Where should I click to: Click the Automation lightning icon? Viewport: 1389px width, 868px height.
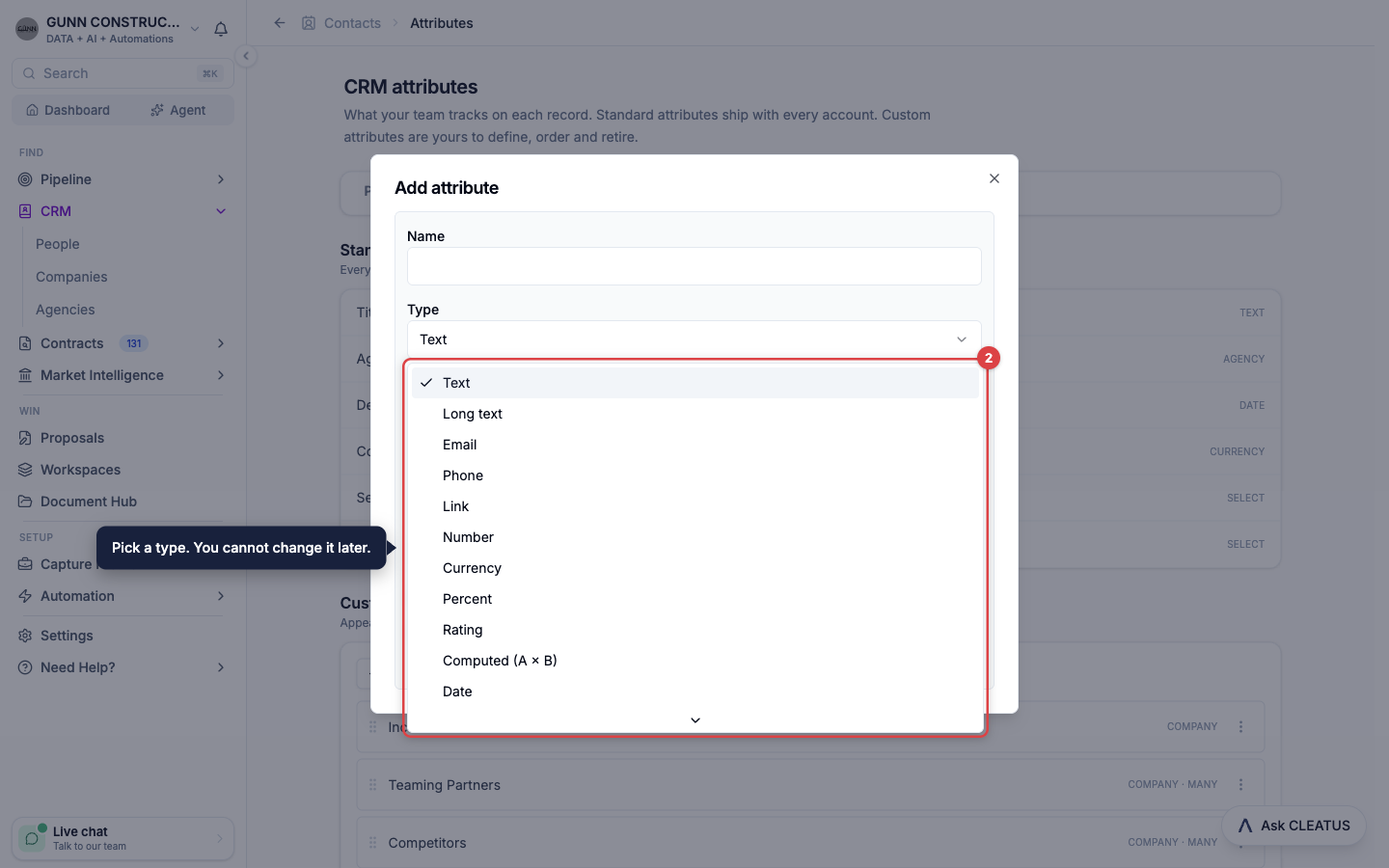tap(25, 596)
